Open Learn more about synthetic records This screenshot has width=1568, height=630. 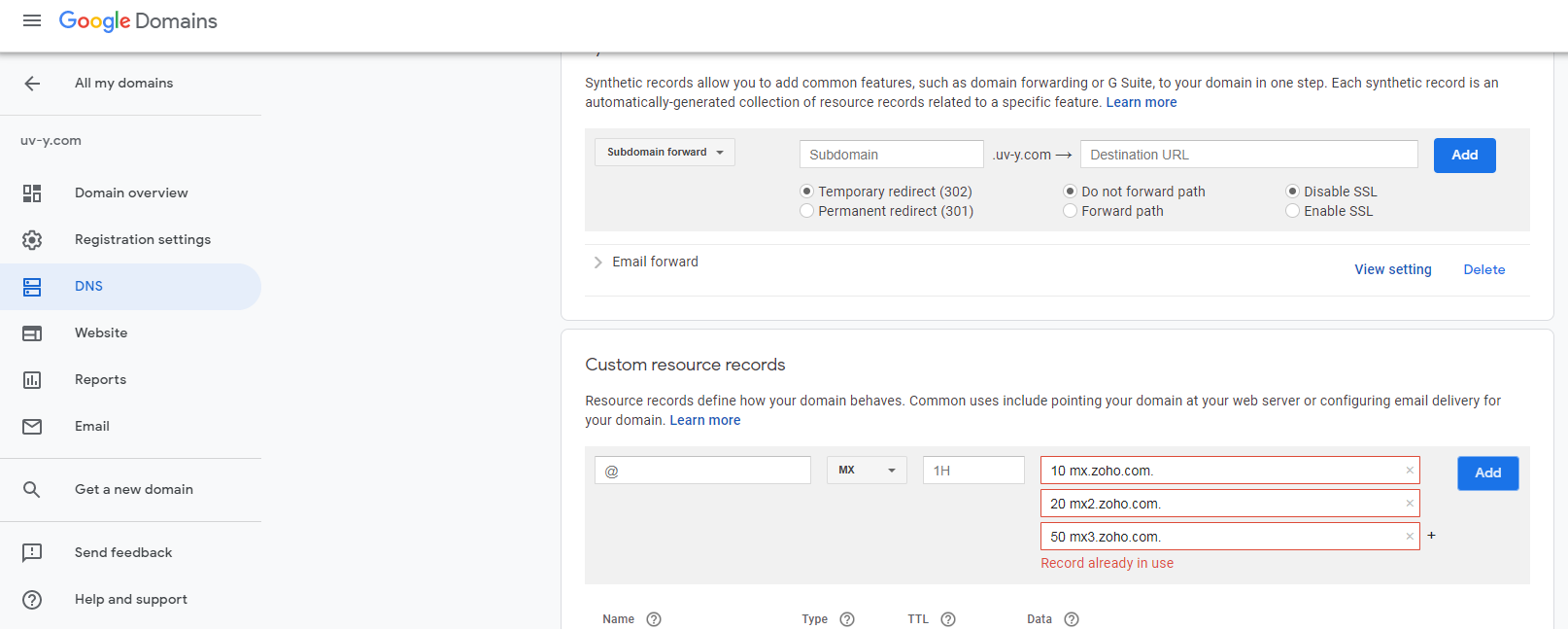(1142, 103)
